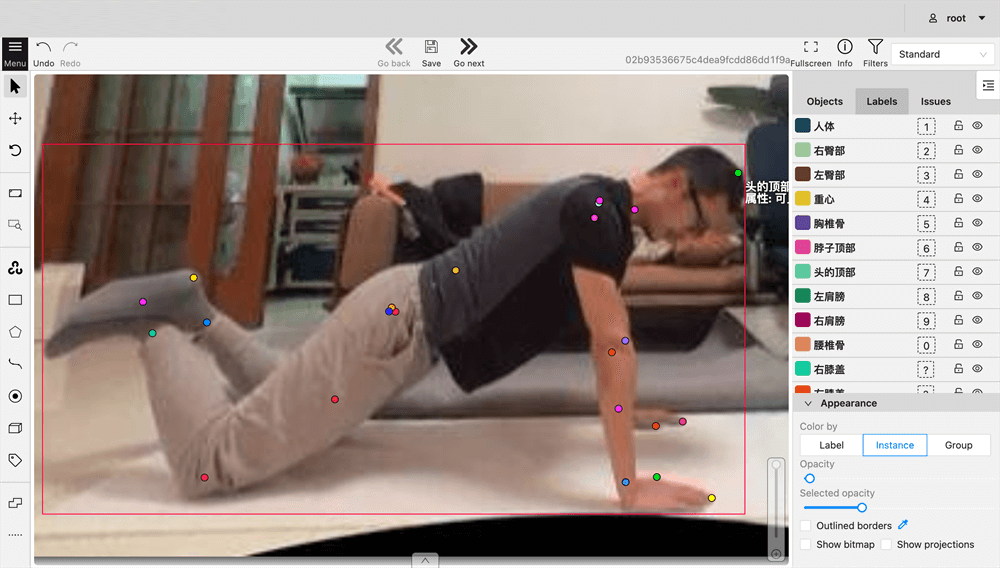1000x568 pixels.
Task: Click the canvas vertical layer slider
Action: click(x=776, y=509)
